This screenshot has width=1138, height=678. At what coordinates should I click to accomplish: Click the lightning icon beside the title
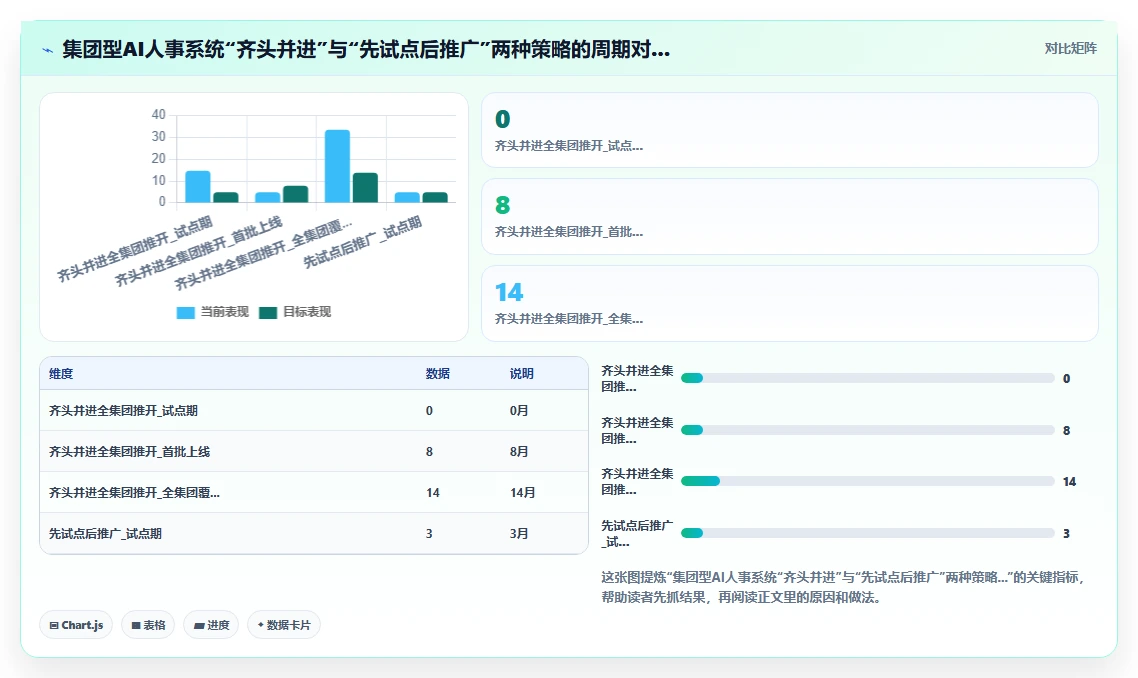[48, 50]
